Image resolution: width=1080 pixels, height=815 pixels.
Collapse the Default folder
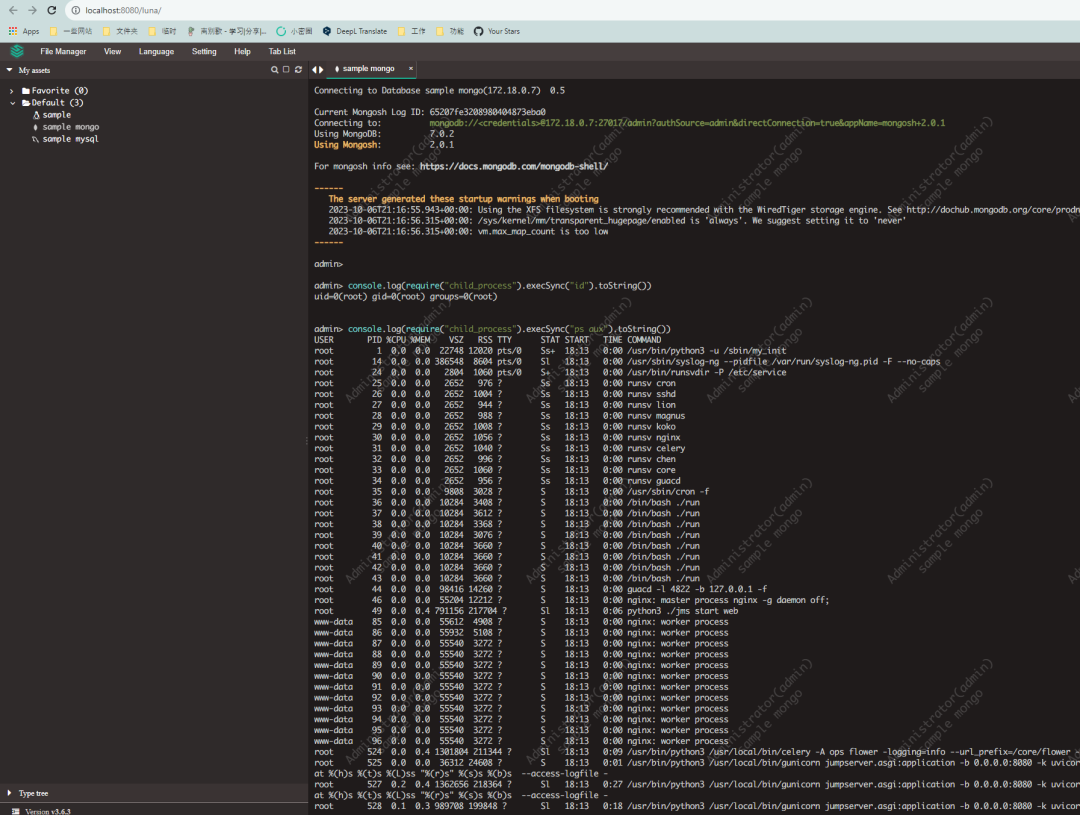12,103
